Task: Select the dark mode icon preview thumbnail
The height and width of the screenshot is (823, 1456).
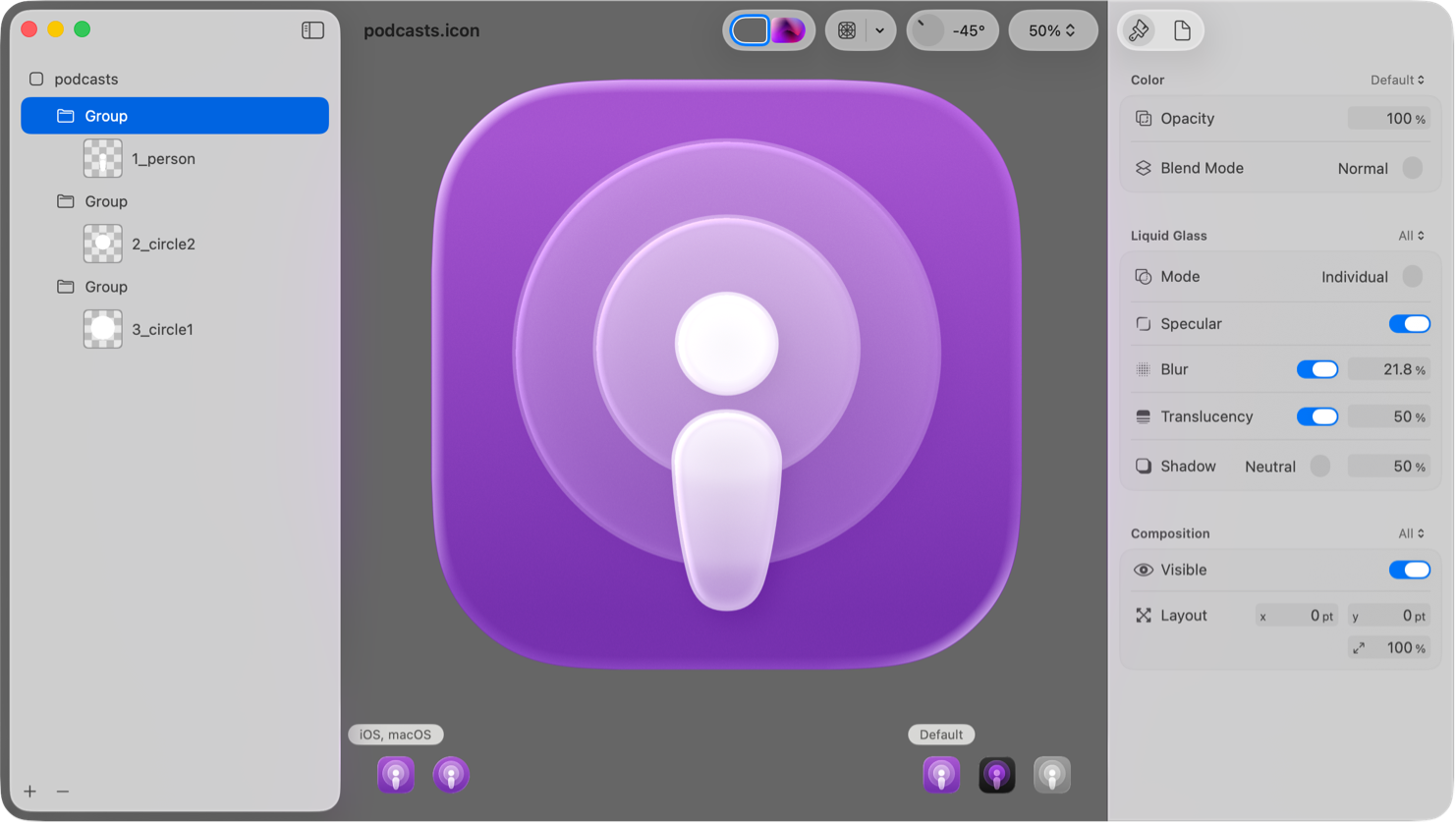Action: pos(996,775)
